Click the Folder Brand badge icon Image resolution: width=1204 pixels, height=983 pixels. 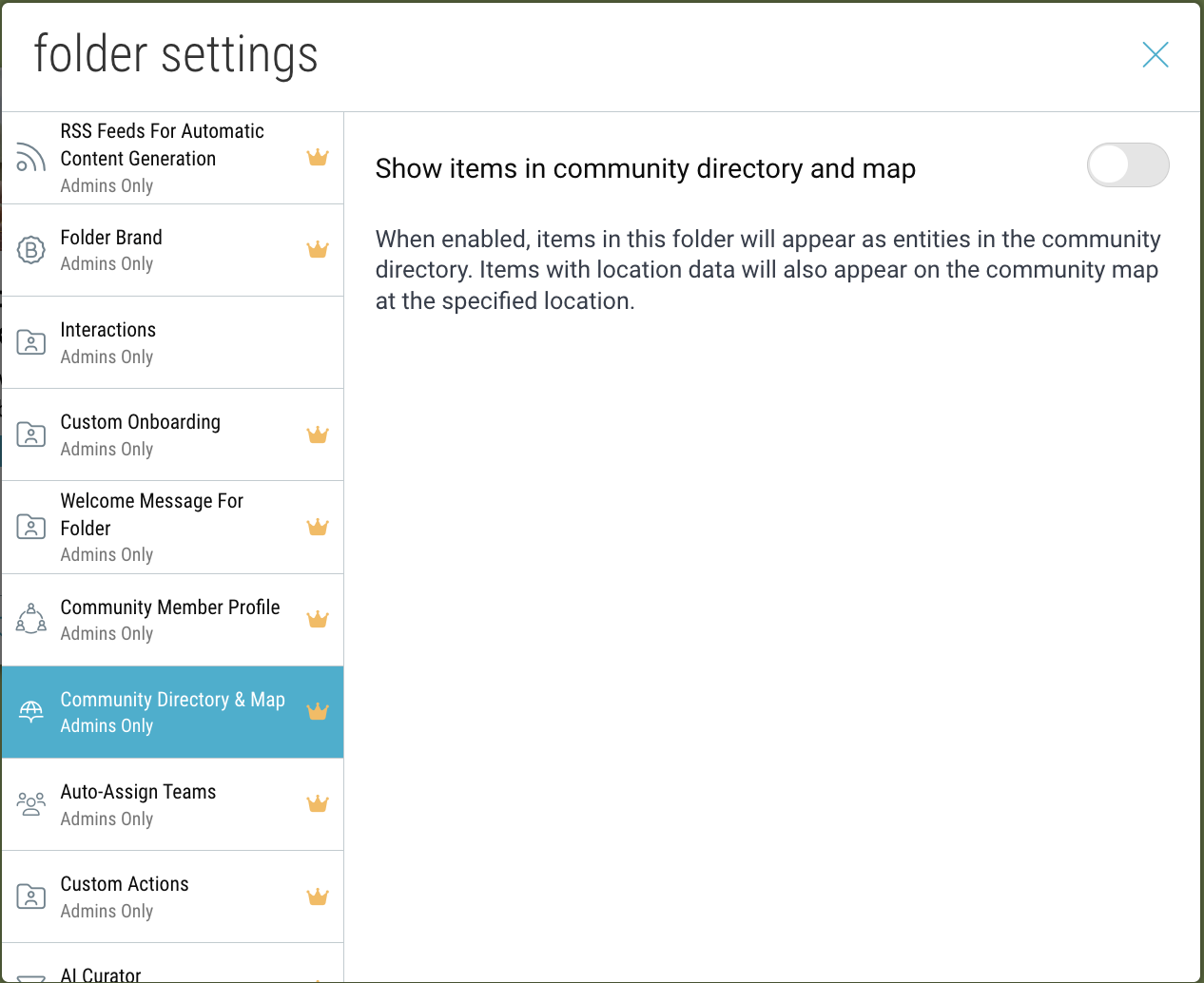pyautogui.click(x=31, y=250)
